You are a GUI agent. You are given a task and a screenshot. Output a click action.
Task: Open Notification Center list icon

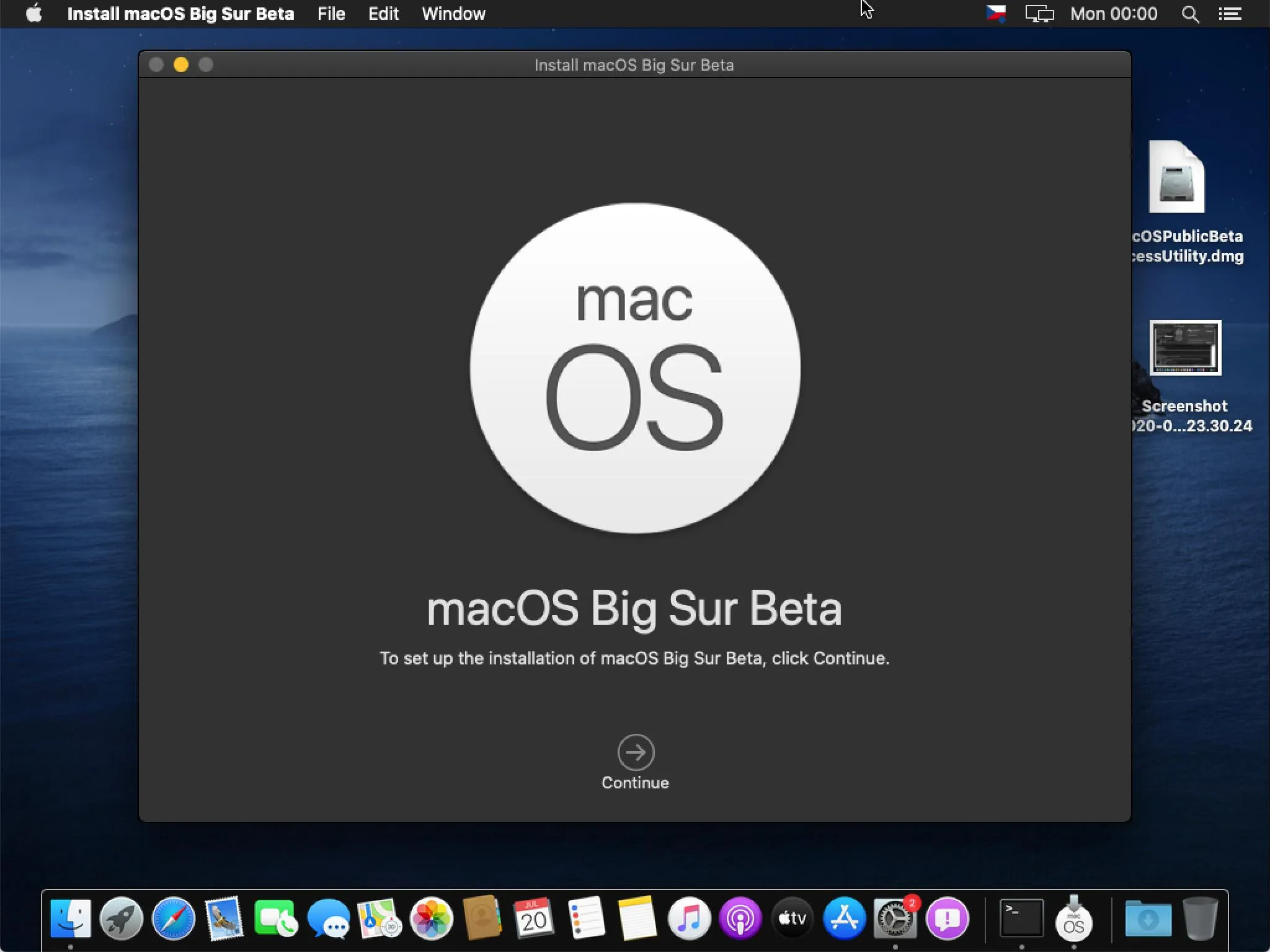(x=1230, y=14)
